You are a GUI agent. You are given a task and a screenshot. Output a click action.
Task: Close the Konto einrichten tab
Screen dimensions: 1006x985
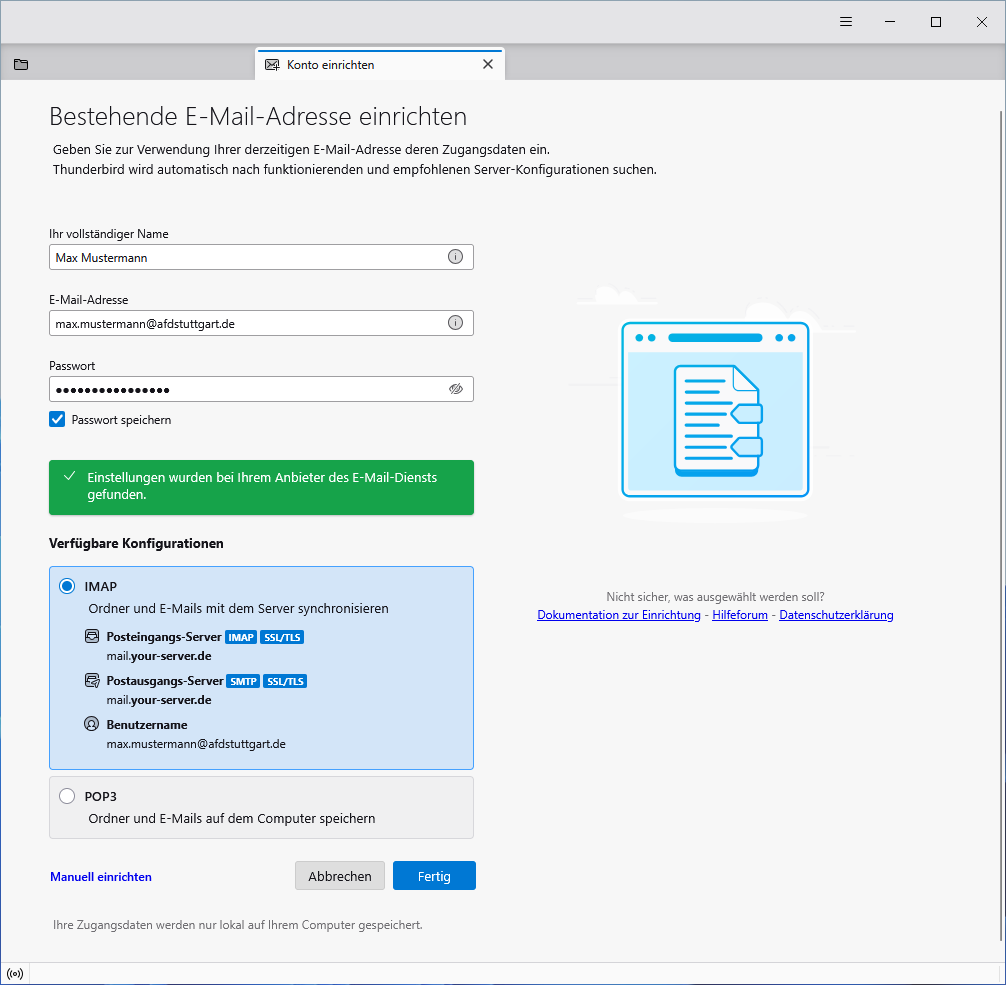pyautogui.click(x=488, y=65)
